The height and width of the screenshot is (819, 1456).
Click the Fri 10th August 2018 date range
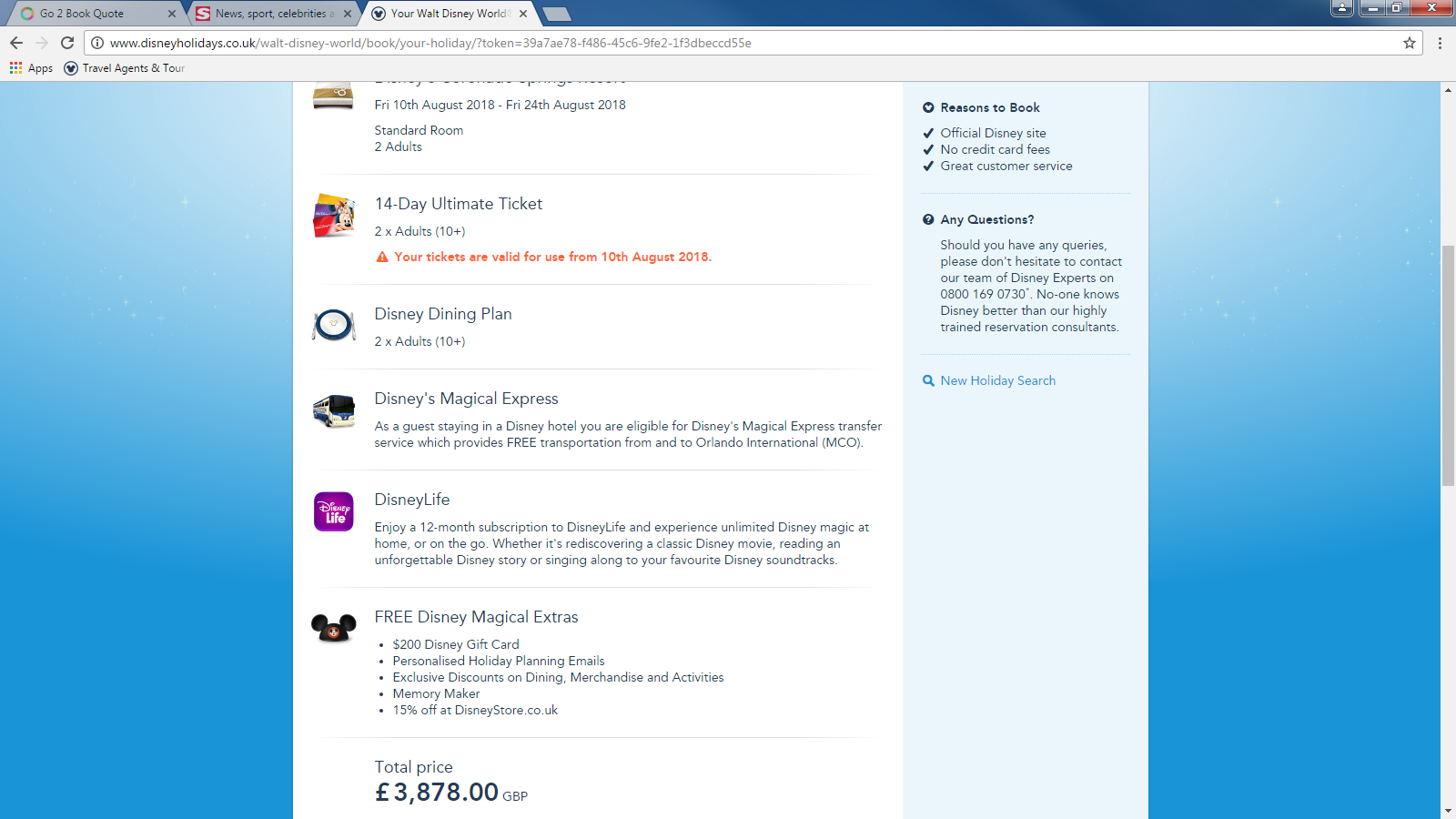(500, 105)
